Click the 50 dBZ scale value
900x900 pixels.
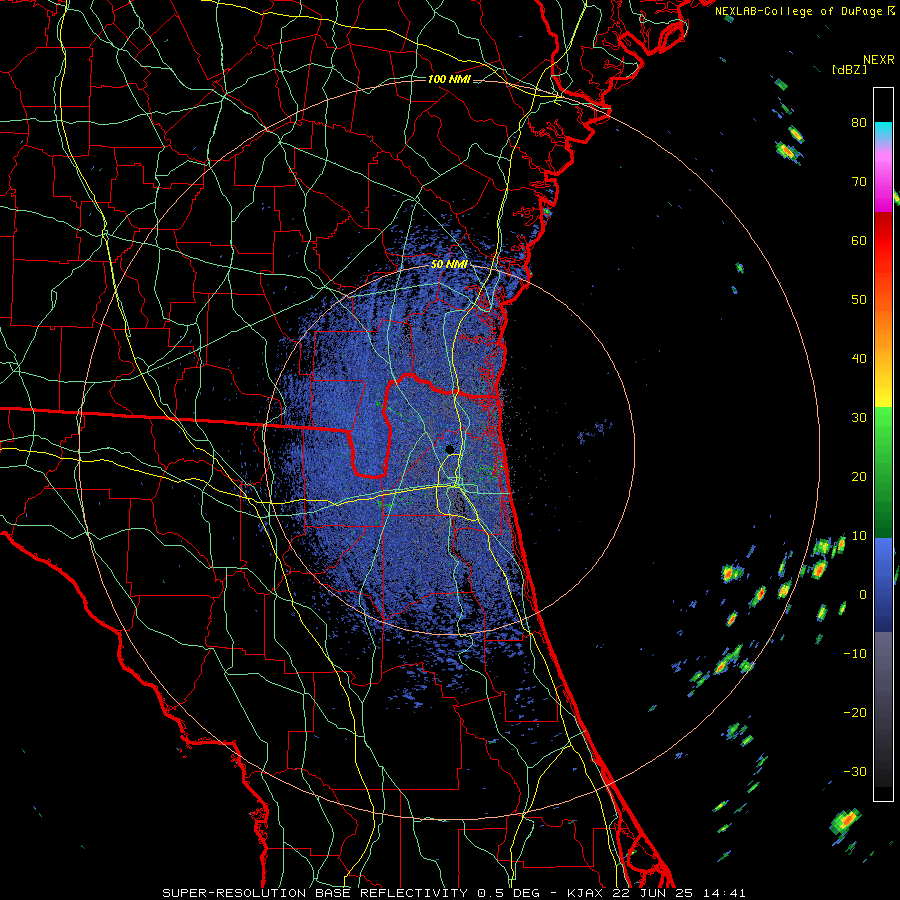[859, 300]
